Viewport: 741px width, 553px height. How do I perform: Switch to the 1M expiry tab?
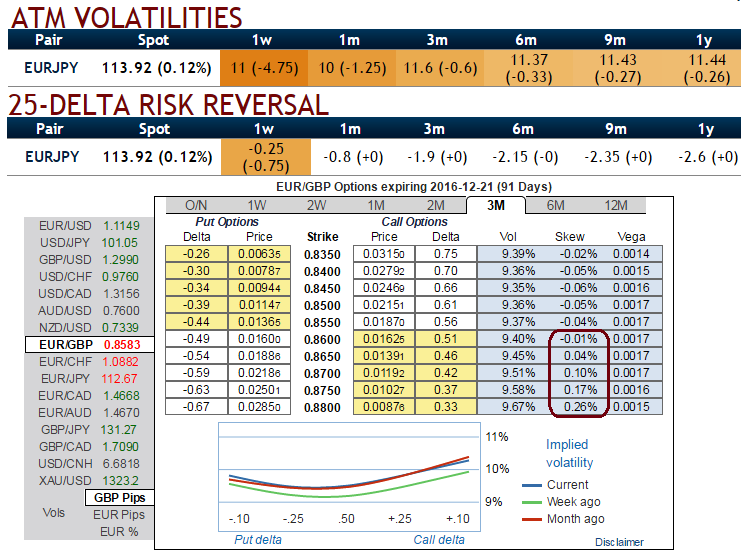376,205
